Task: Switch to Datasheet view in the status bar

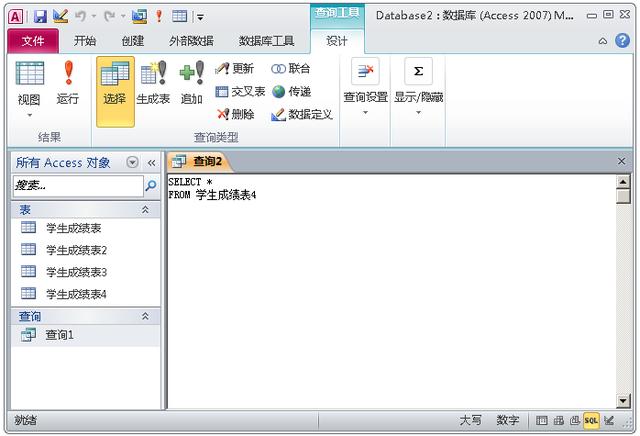Action: coord(542,420)
